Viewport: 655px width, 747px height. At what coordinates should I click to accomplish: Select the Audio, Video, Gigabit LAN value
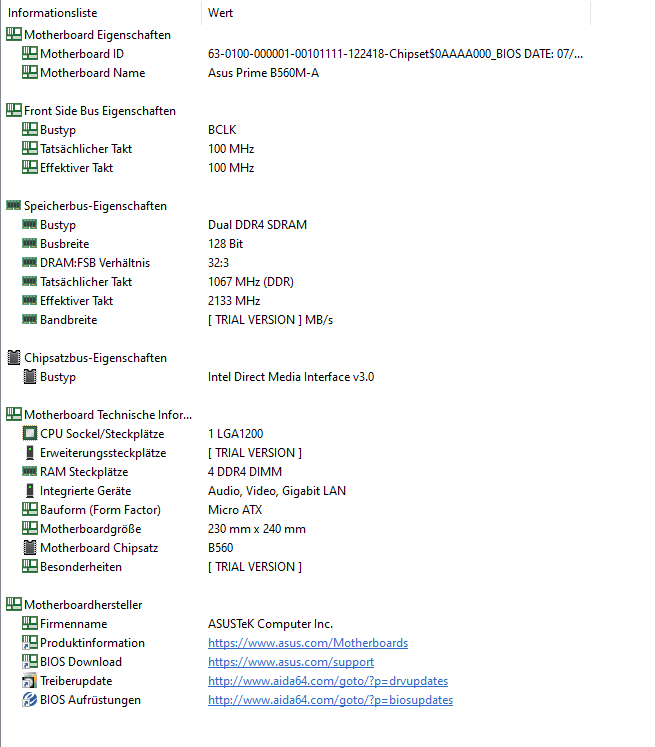tap(277, 491)
